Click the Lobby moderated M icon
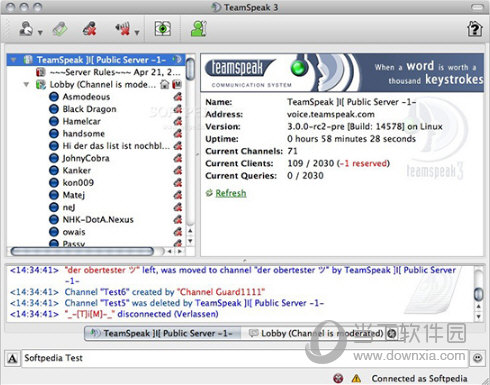The width and height of the screenshot is (490, 385). click(177, 84)
